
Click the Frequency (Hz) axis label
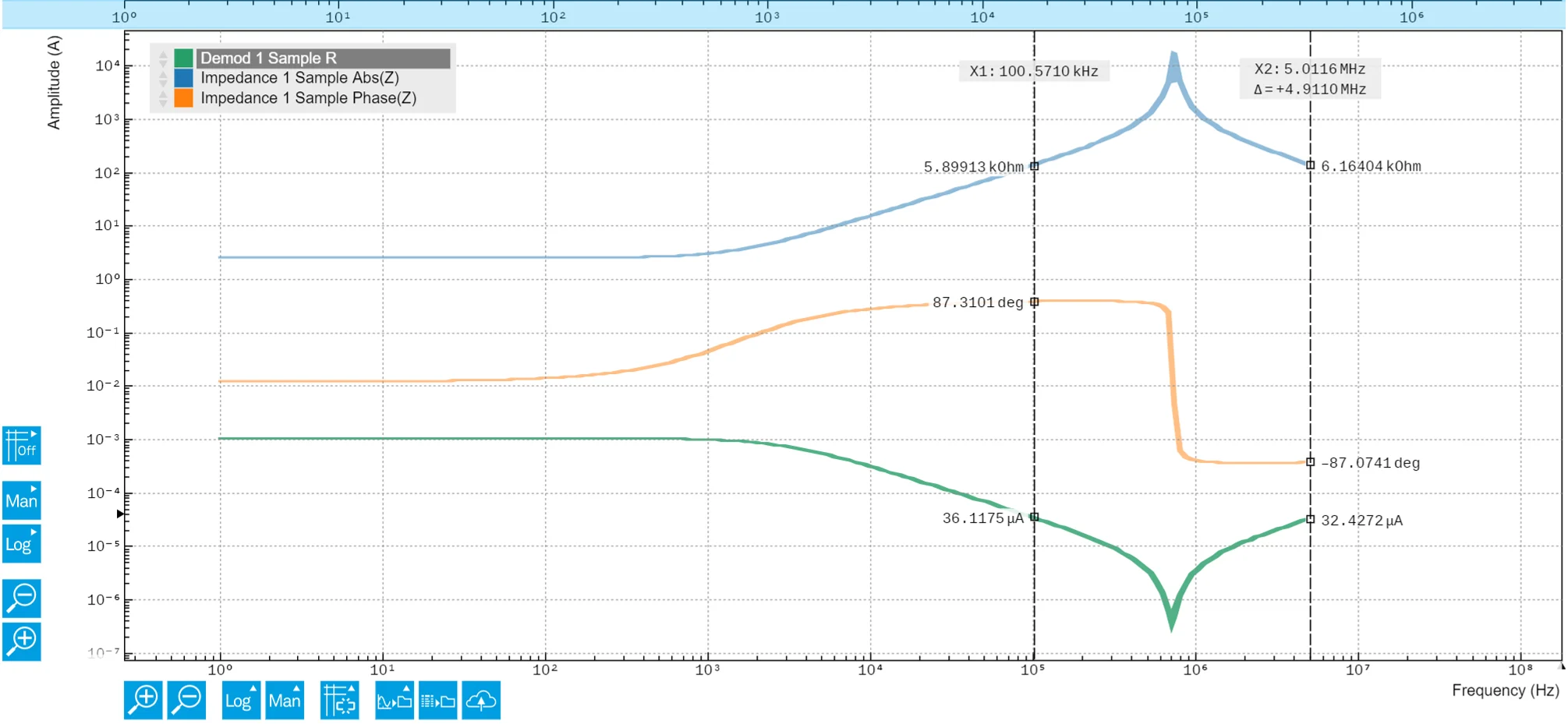coord(1505,690)
